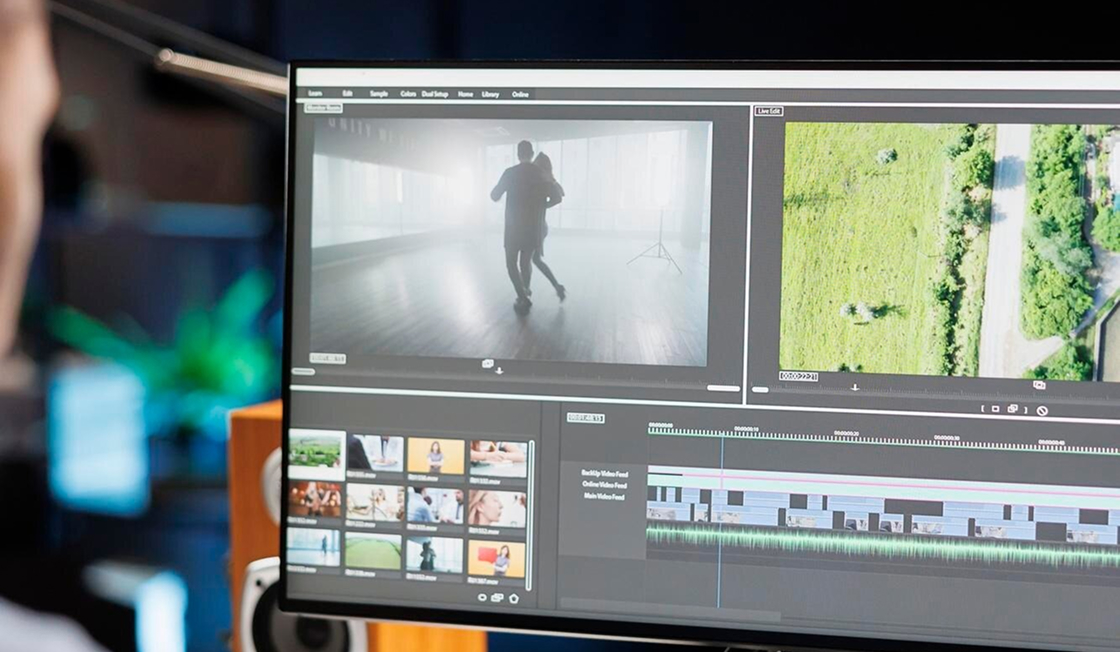Click the green audio waveform track
The width and height of the screenshot is (1120, 652).
pos(880,545)
